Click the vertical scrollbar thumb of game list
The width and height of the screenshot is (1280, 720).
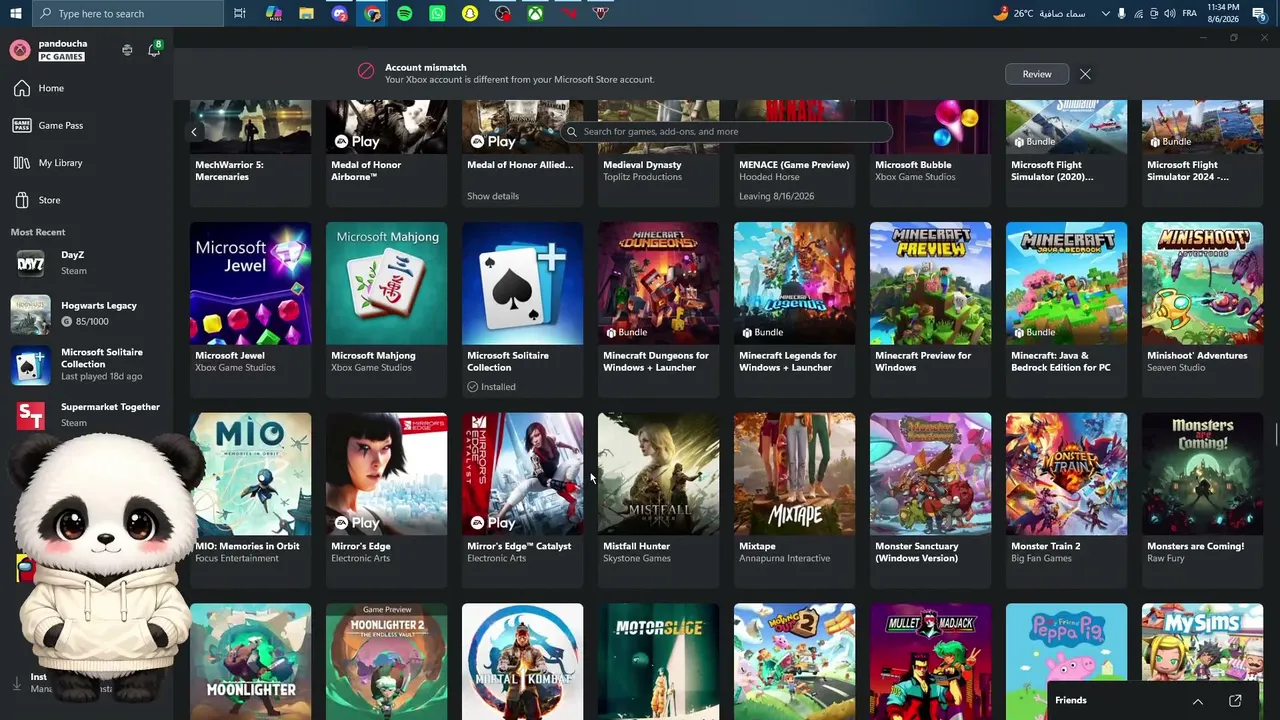pos(1275,436)
